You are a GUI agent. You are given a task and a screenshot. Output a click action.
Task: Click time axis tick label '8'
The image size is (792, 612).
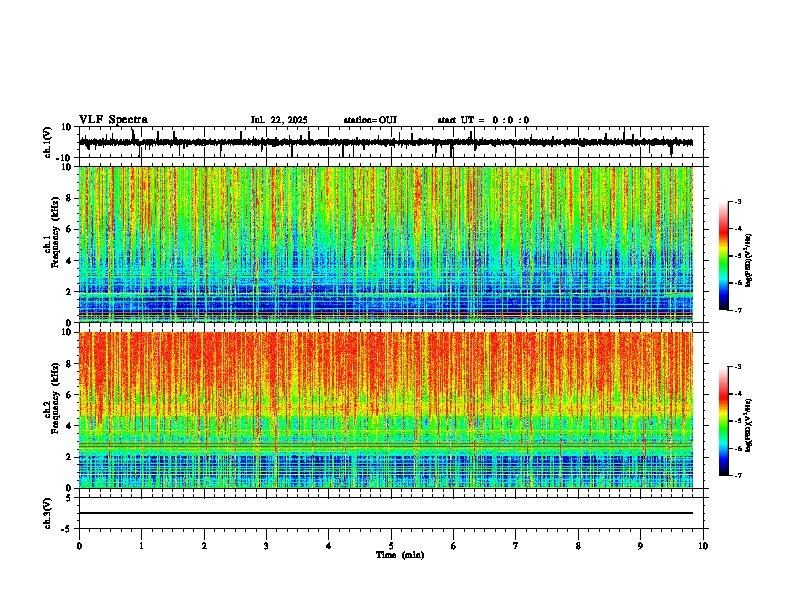pos(578,546)
